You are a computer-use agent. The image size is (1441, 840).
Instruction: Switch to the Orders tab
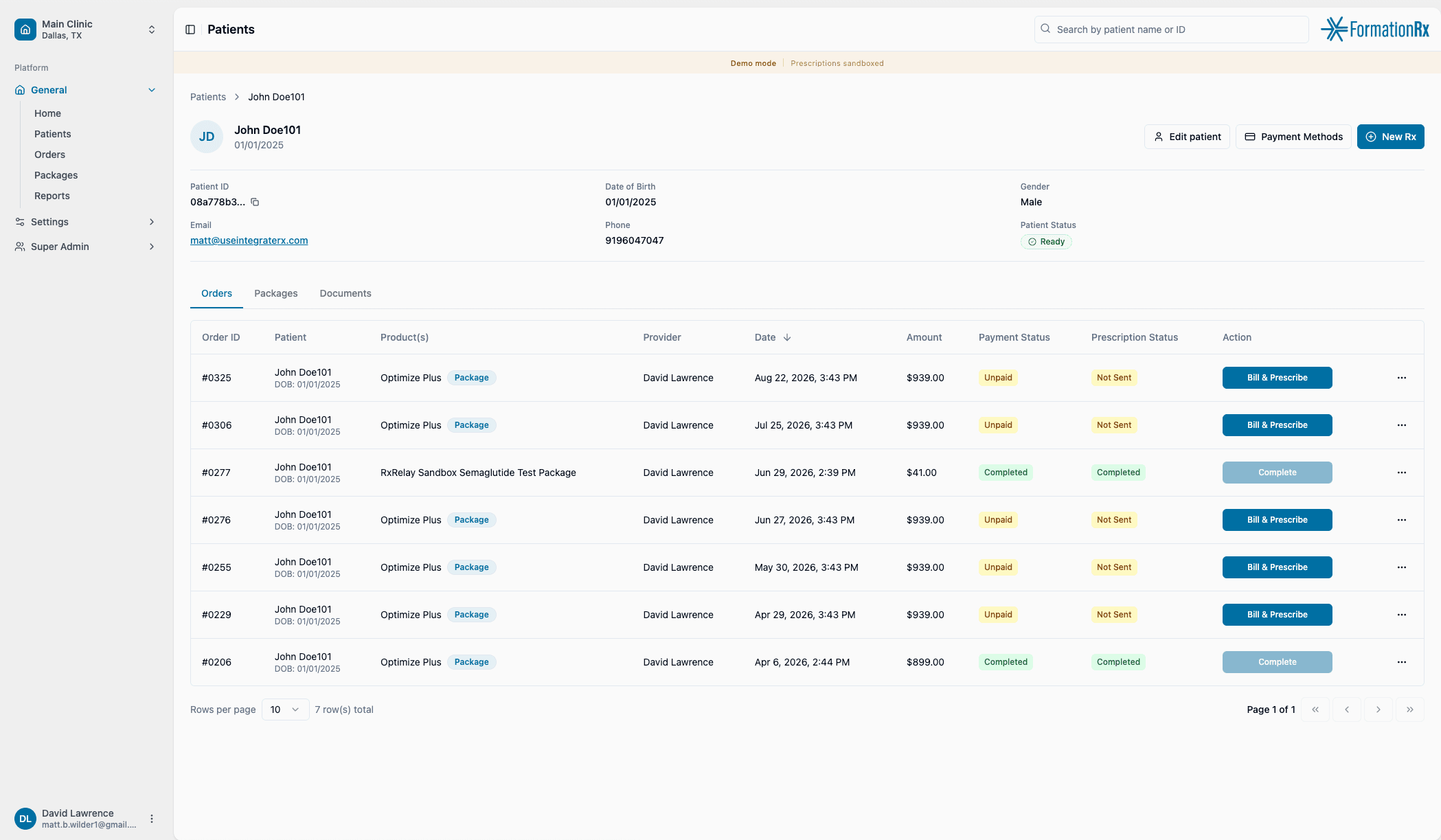pyautogui.click(x=216, y=293)
